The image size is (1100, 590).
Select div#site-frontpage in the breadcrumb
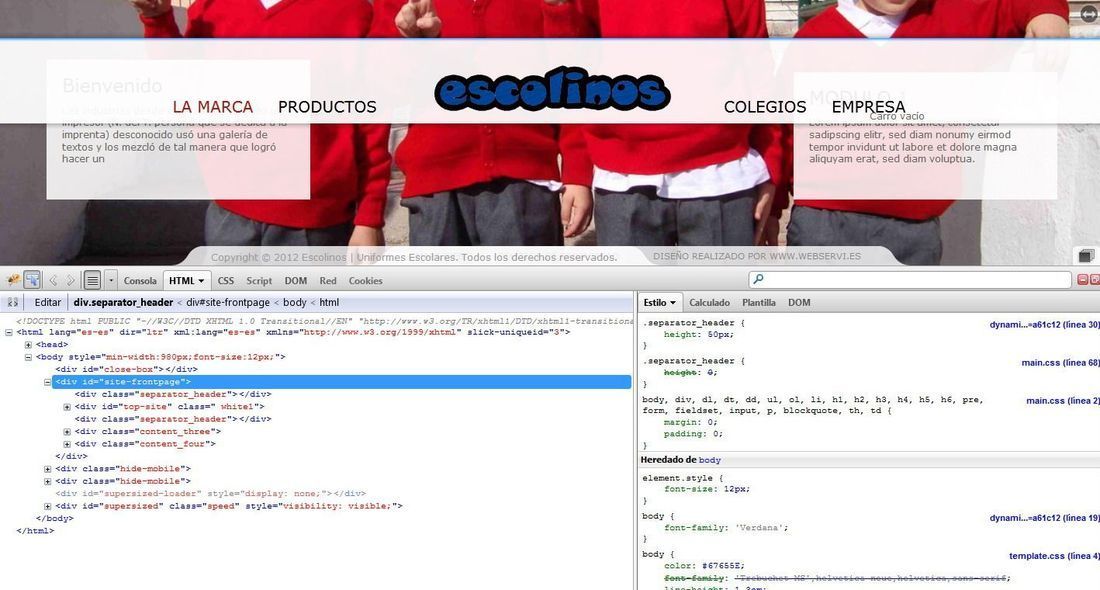pos(228,302)
